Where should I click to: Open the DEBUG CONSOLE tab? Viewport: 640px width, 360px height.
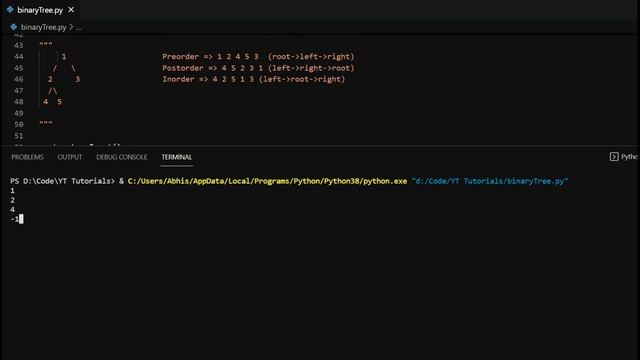click(x=122, y=157)
